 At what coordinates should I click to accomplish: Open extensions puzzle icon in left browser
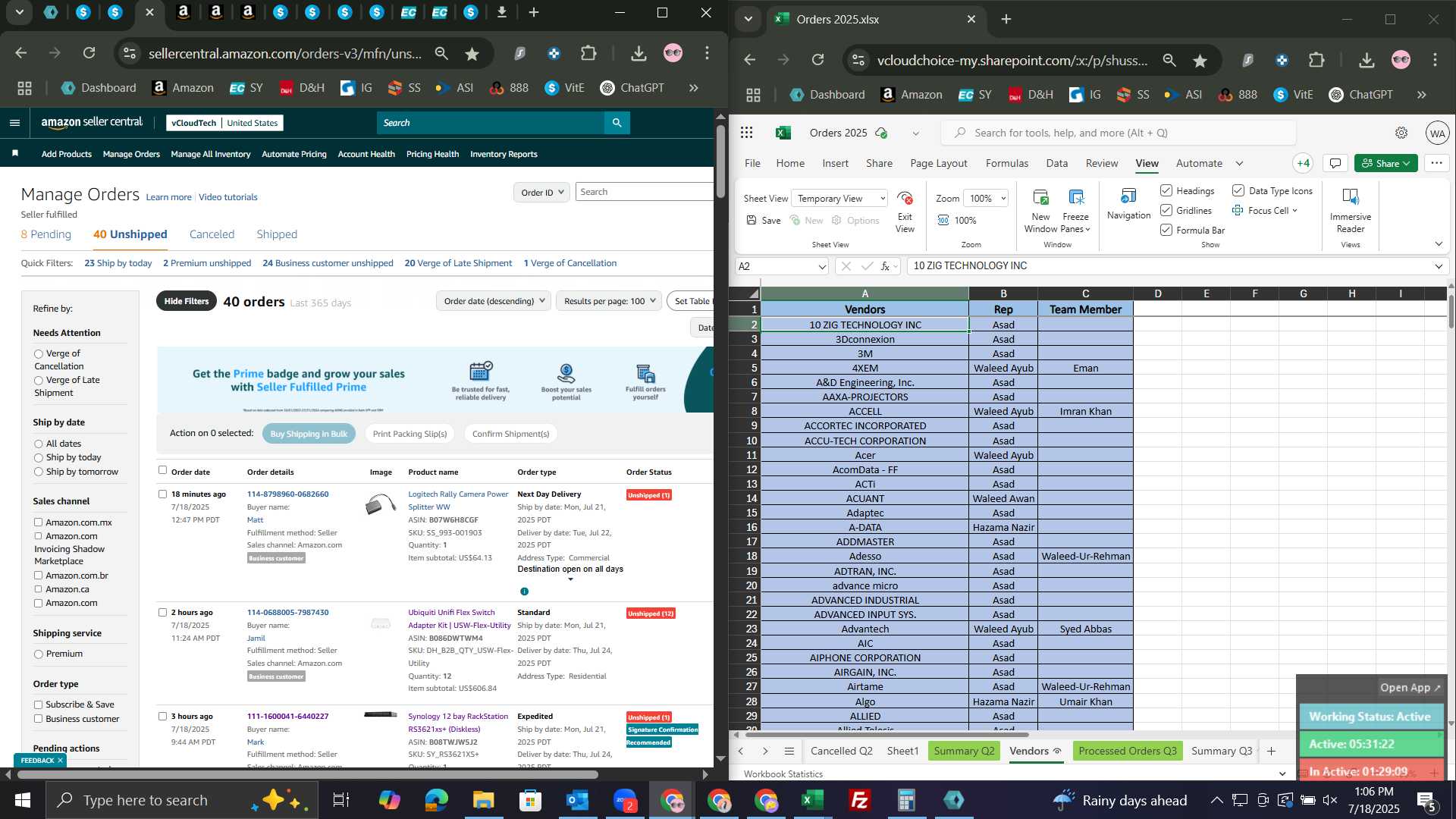[x=588, y=53]
